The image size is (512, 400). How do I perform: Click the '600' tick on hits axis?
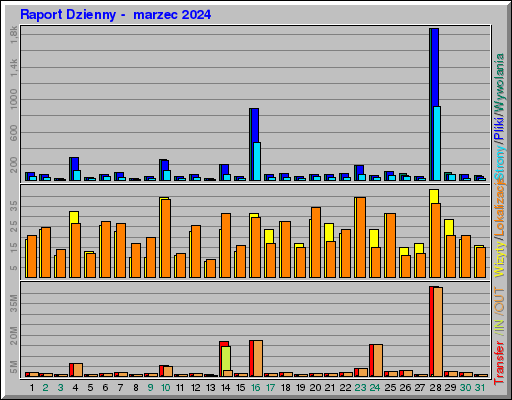[14, 133]
